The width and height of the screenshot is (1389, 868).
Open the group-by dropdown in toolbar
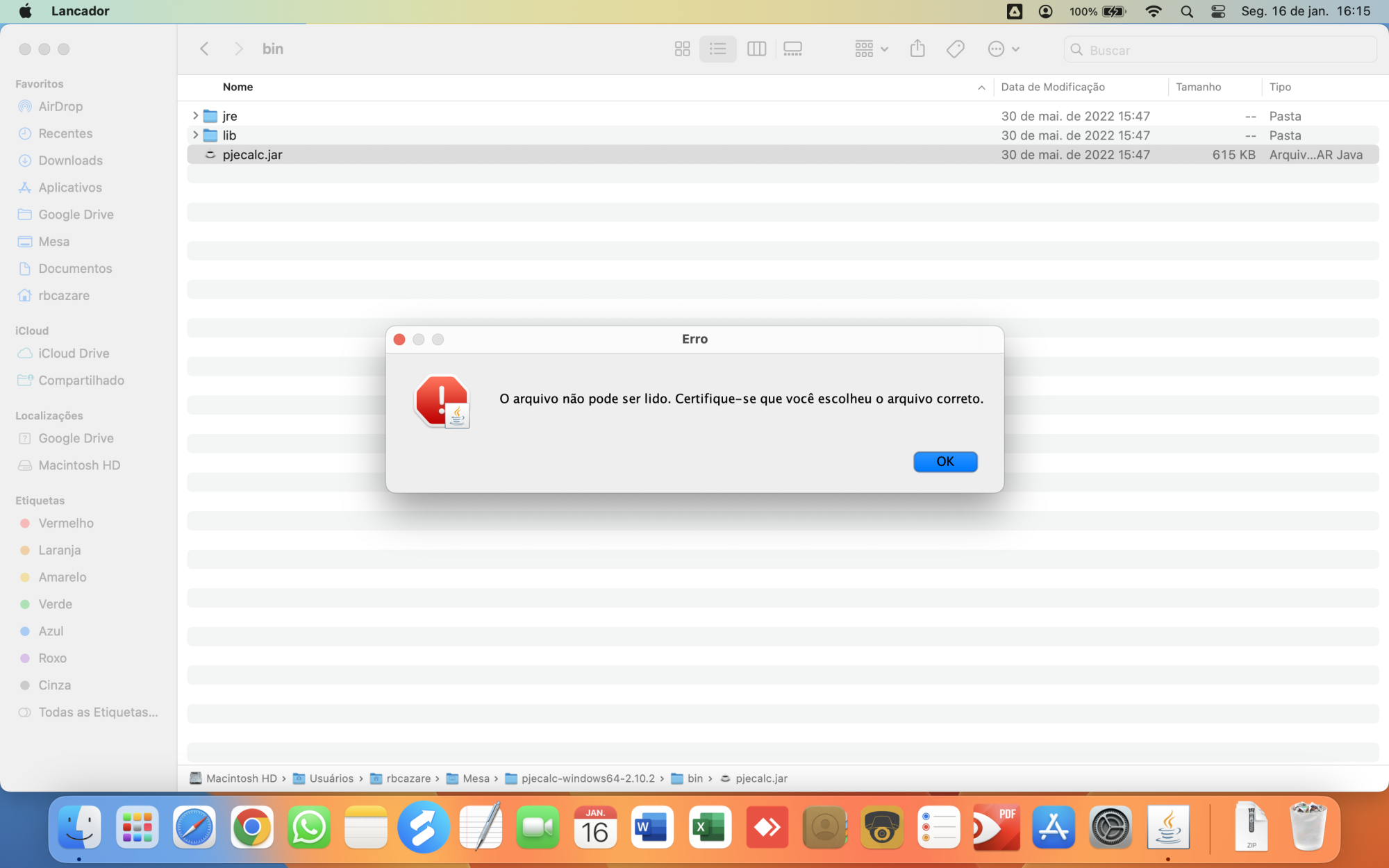(x=871, y=49)
